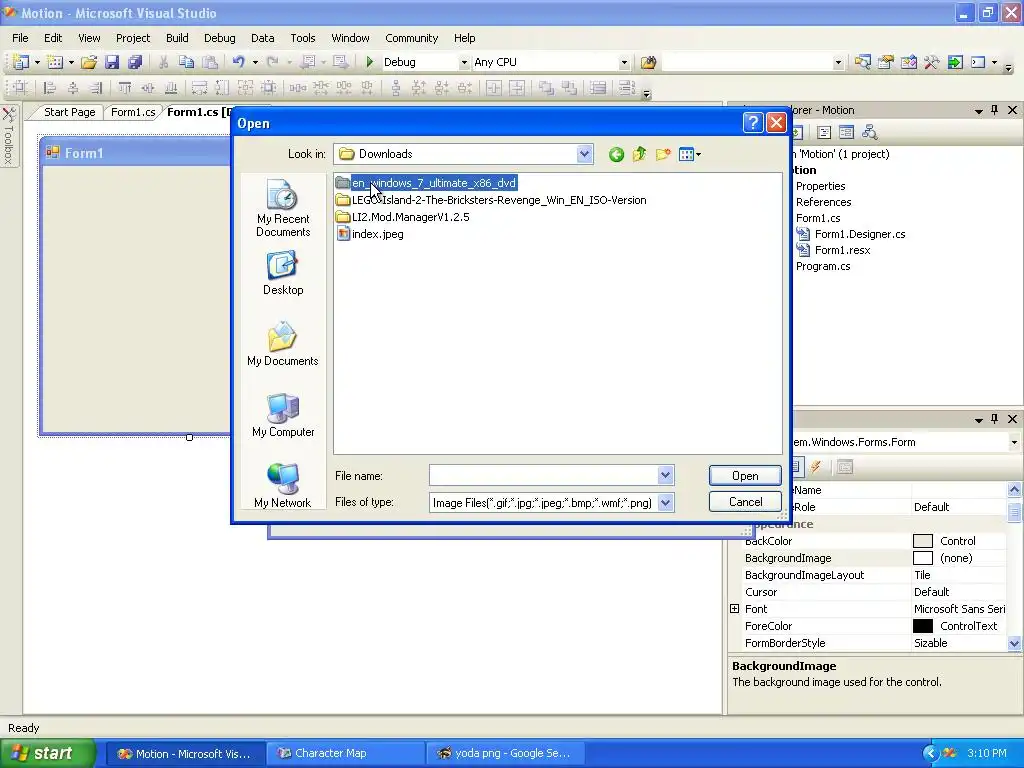Click the File name input field
The height and width of the screenshot is (768, 1024).
(543, 475)
